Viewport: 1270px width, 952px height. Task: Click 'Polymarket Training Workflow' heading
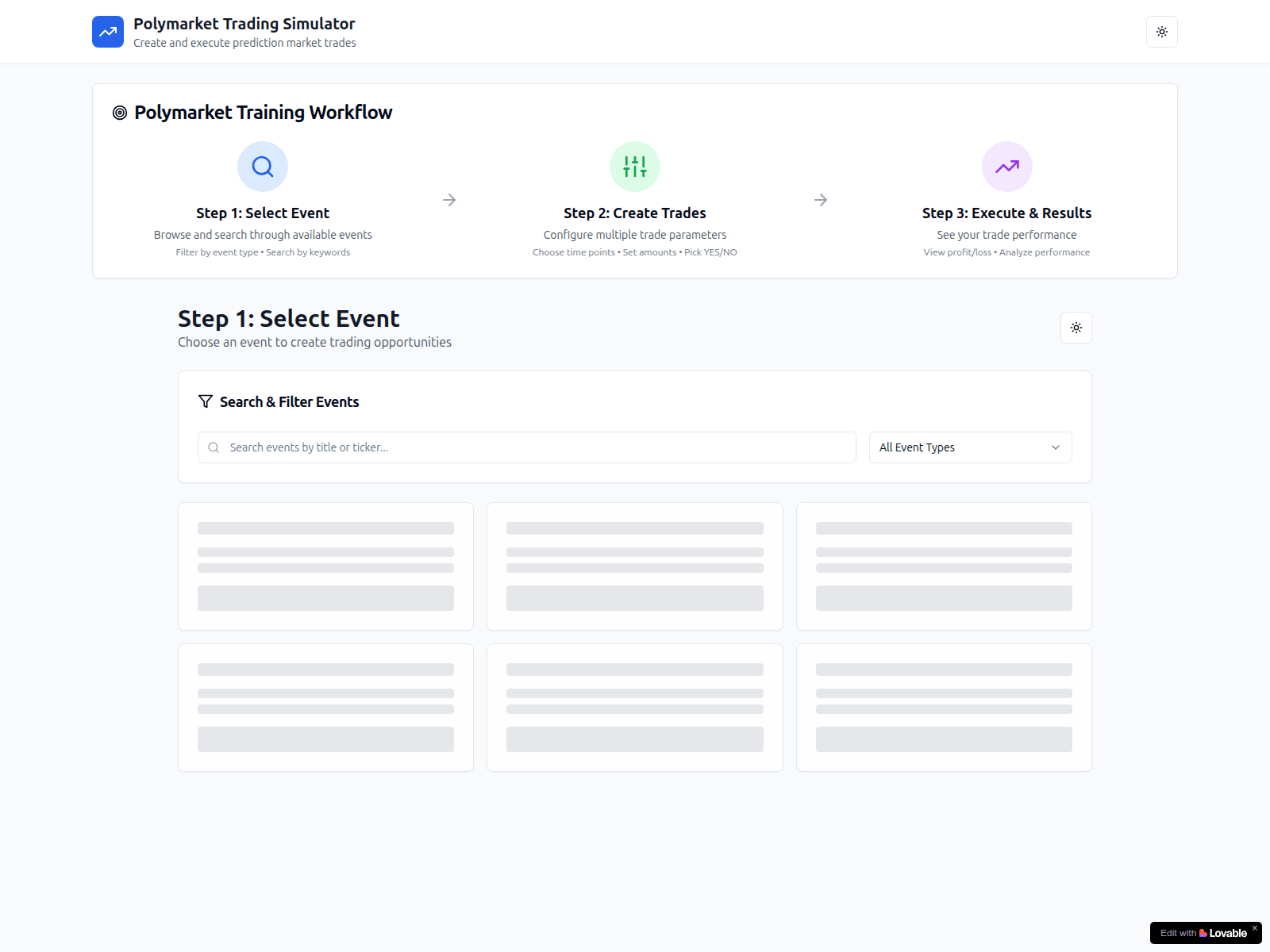[x=264, y=113]
